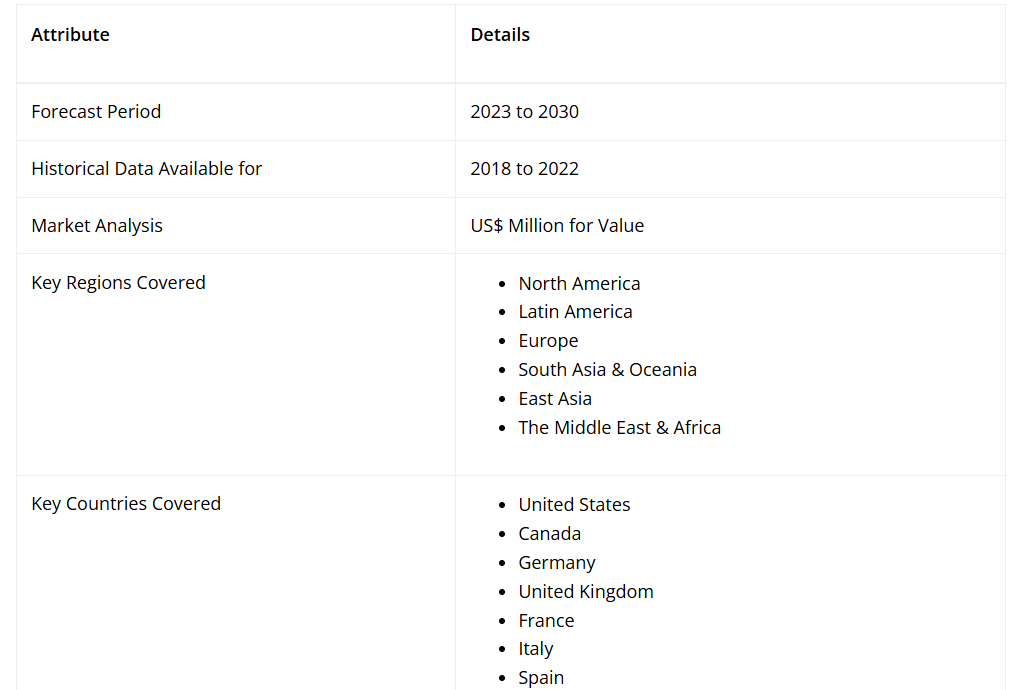Click United States list item
The image size is (1009, 690).
(x=574, y=505)
